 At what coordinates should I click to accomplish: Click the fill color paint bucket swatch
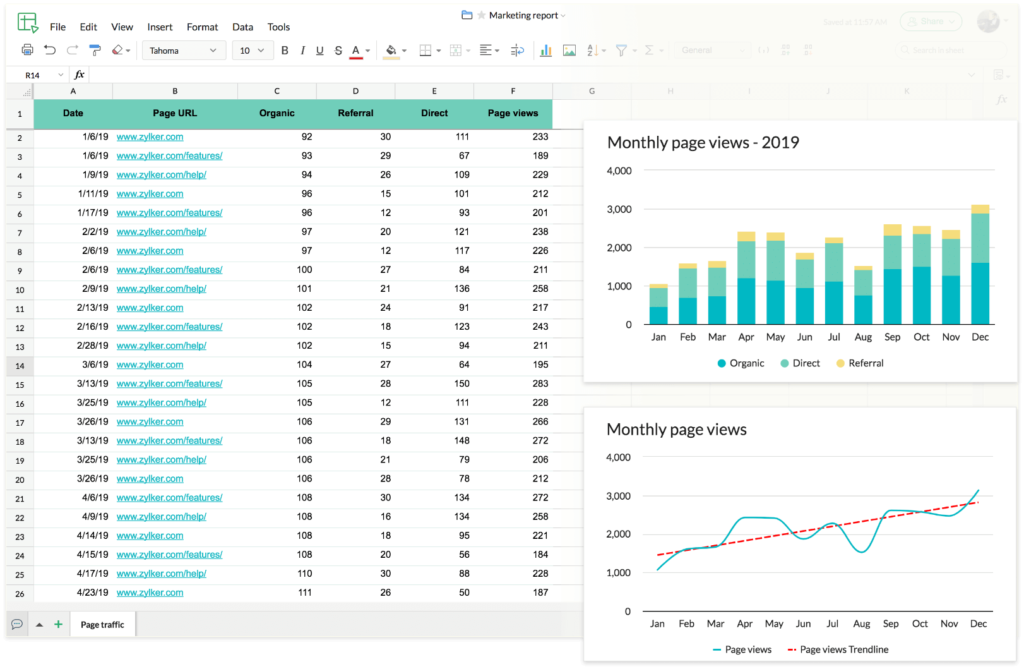(390, 50)
